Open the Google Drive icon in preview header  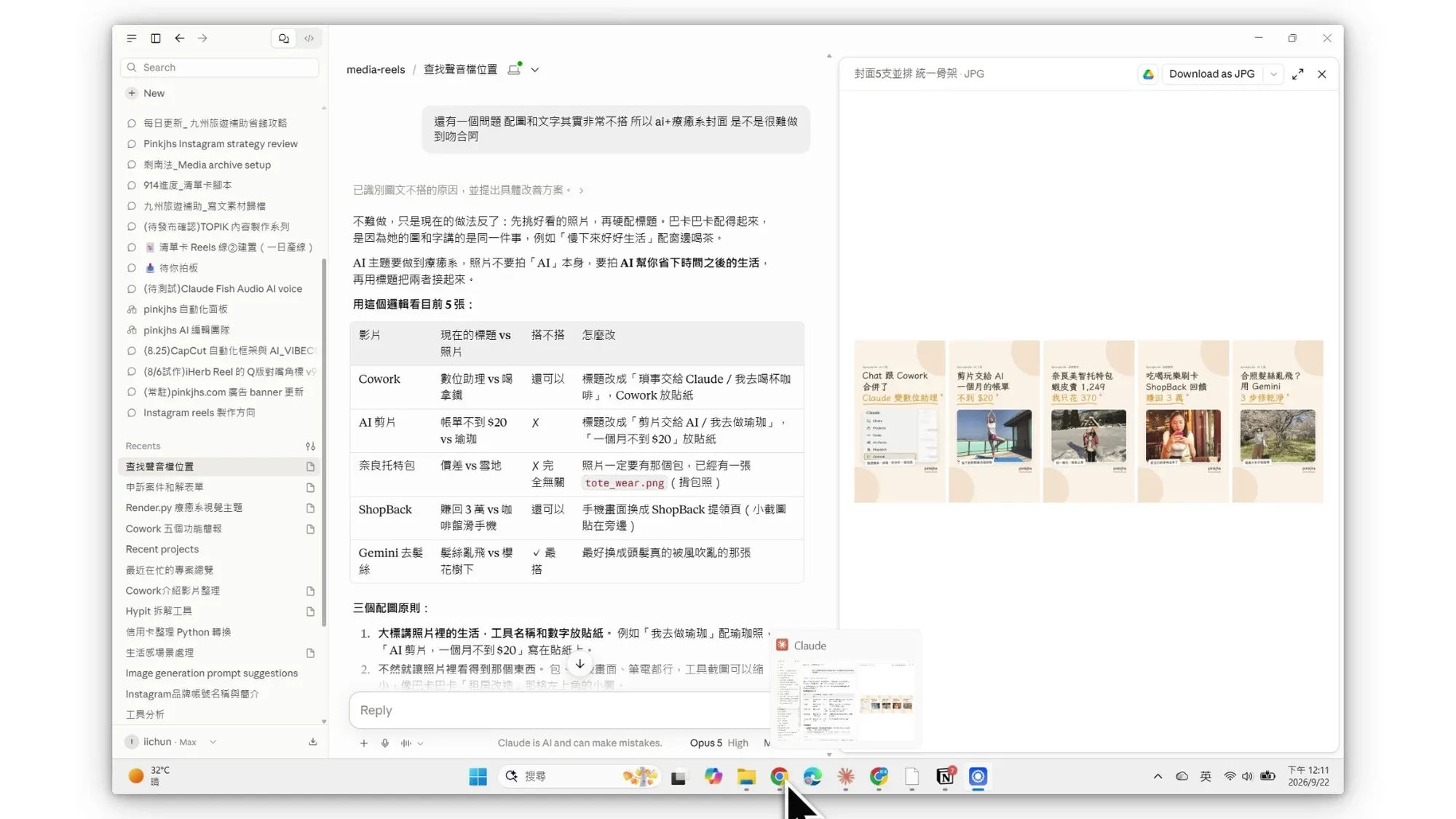coord(1148,74)
